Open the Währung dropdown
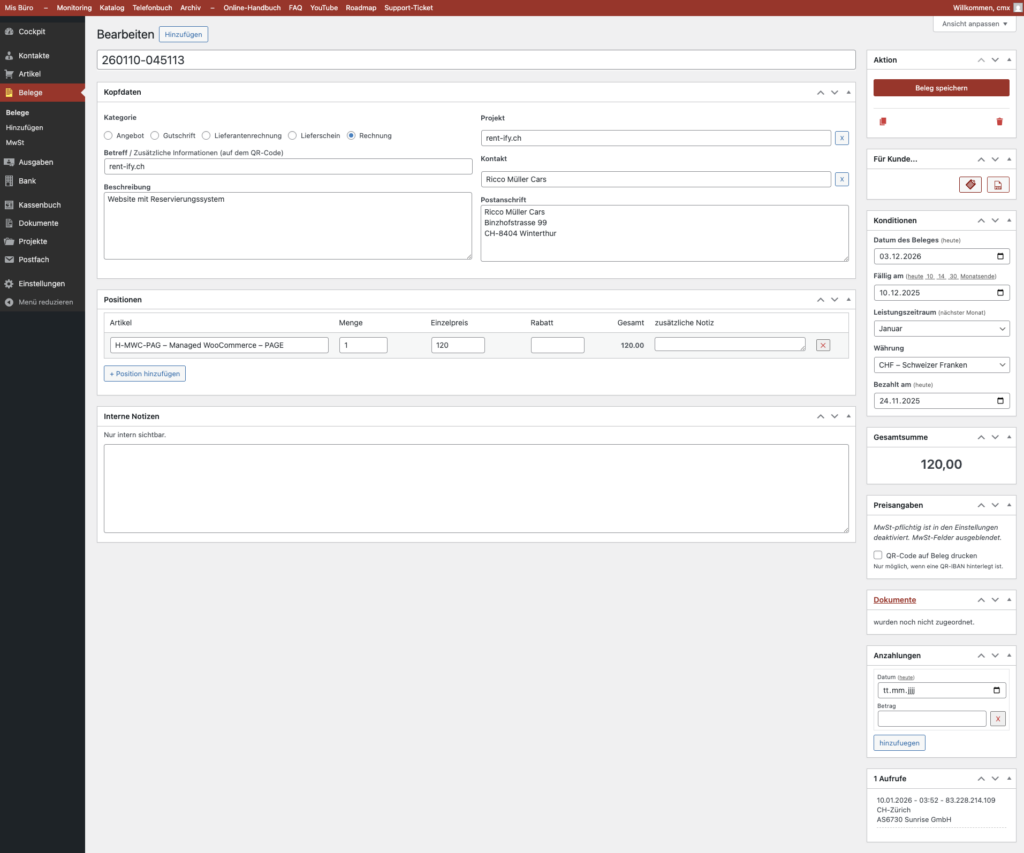This screenshot has height=853, width=1024. coord(941,365)
